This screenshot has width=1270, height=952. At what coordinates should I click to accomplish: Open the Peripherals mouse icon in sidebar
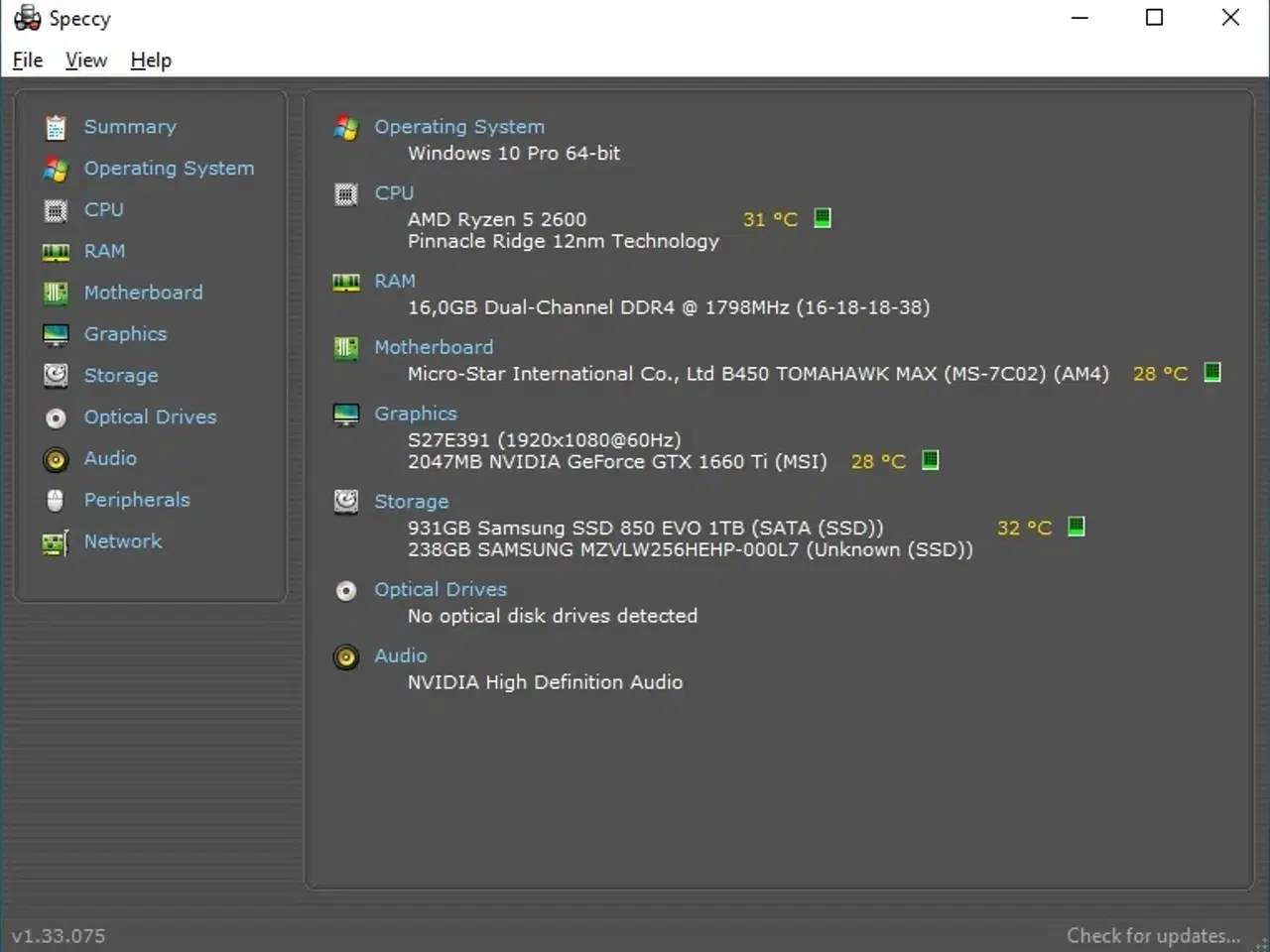pos(56,501)
